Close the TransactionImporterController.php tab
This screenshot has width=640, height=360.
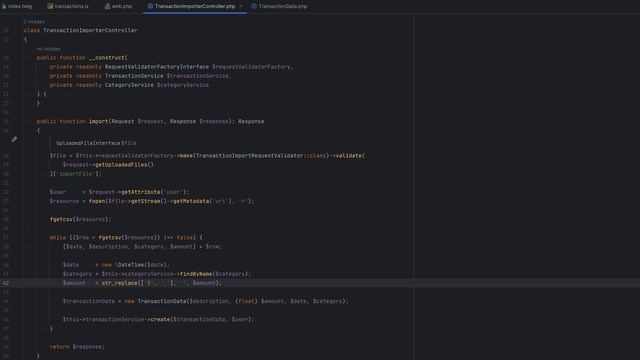(241, 6)
